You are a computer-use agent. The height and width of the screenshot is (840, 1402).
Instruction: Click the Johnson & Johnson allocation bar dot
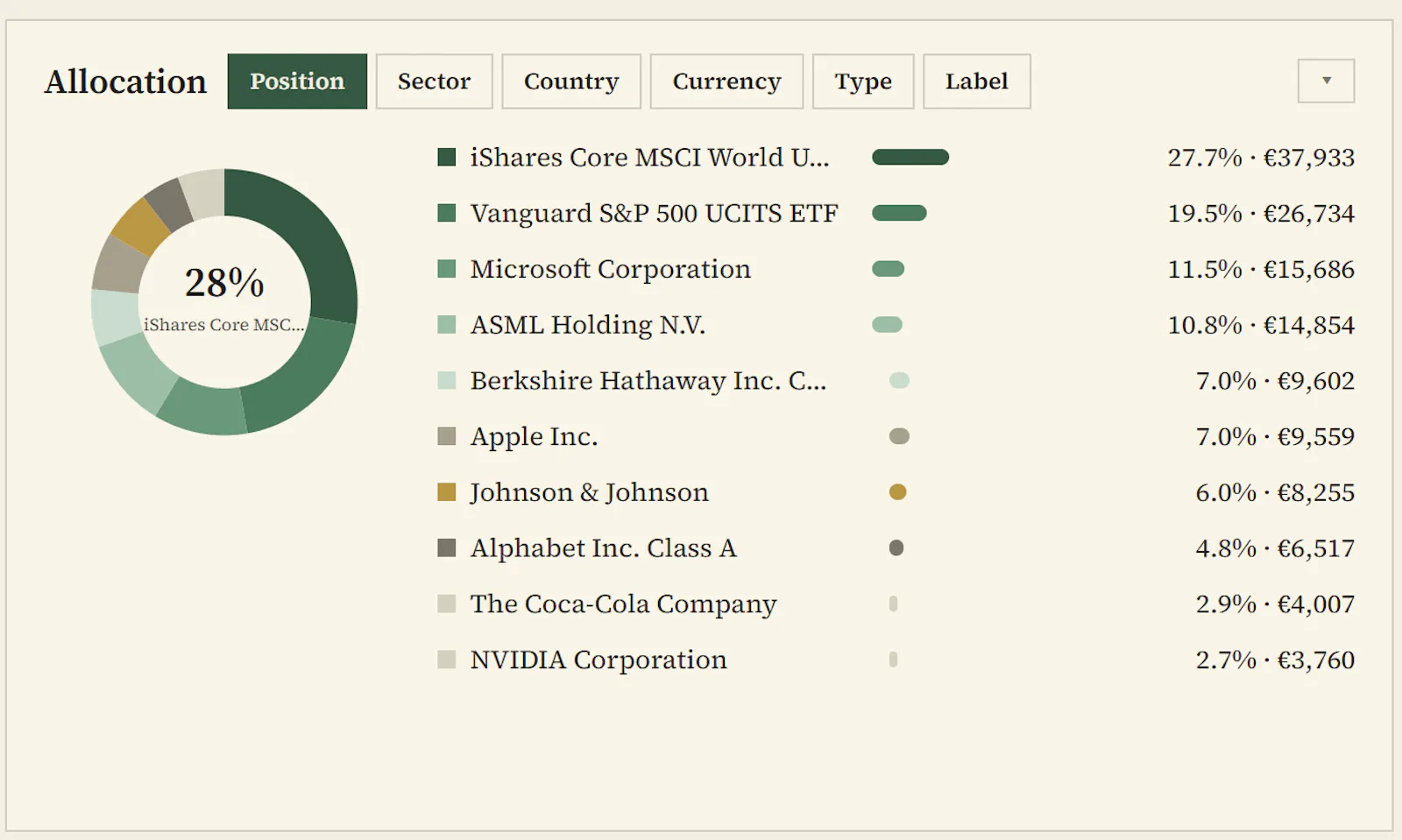[897, 492]
